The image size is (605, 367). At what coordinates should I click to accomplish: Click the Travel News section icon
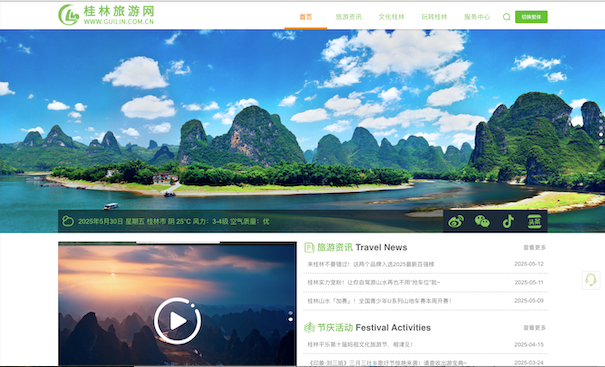click(x=309, y=247)
